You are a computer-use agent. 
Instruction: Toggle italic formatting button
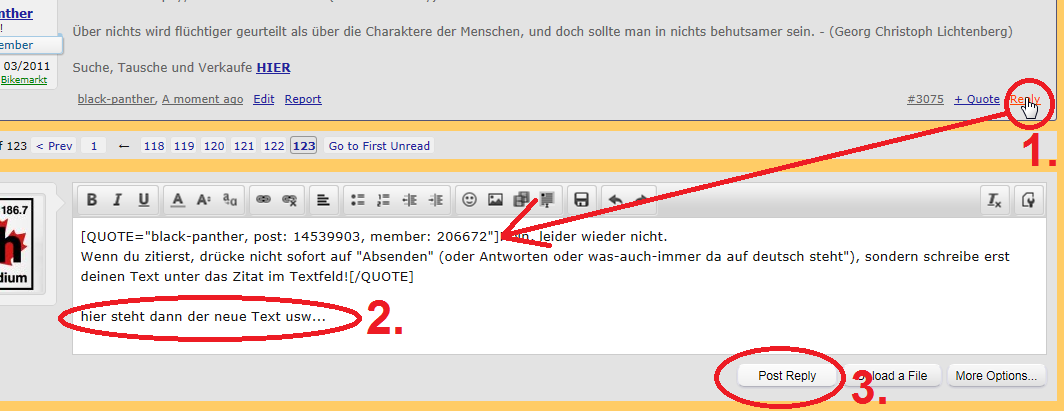(118, 199)
